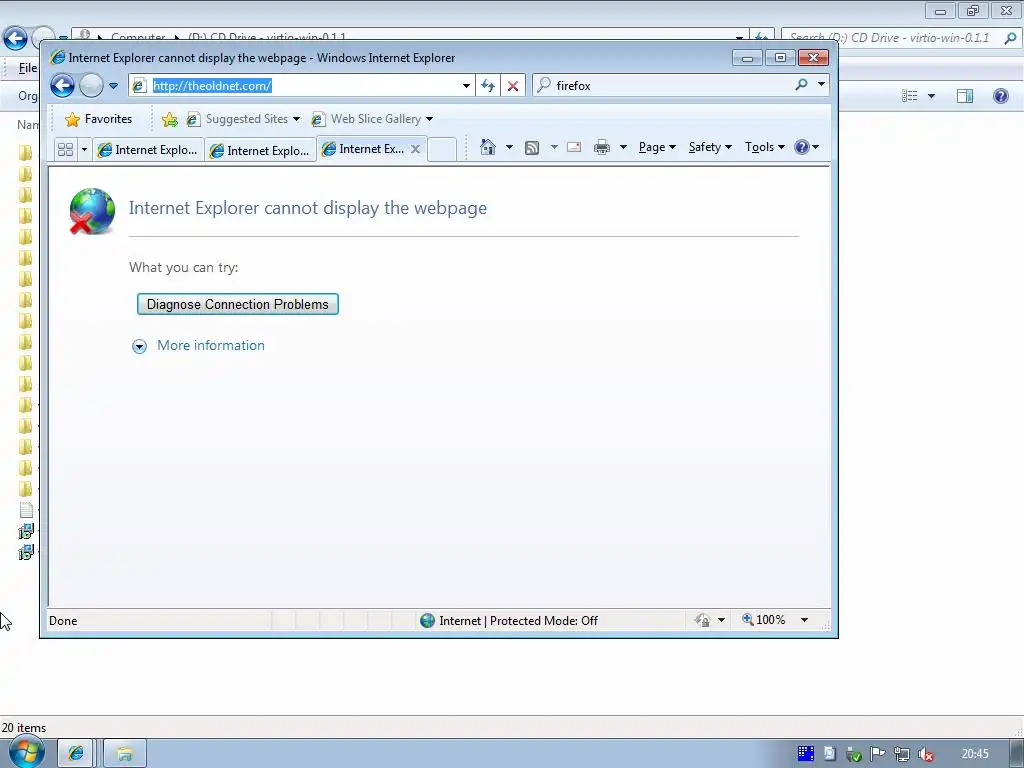
Task: Click the search magnifier button
Action: point(801,85)
